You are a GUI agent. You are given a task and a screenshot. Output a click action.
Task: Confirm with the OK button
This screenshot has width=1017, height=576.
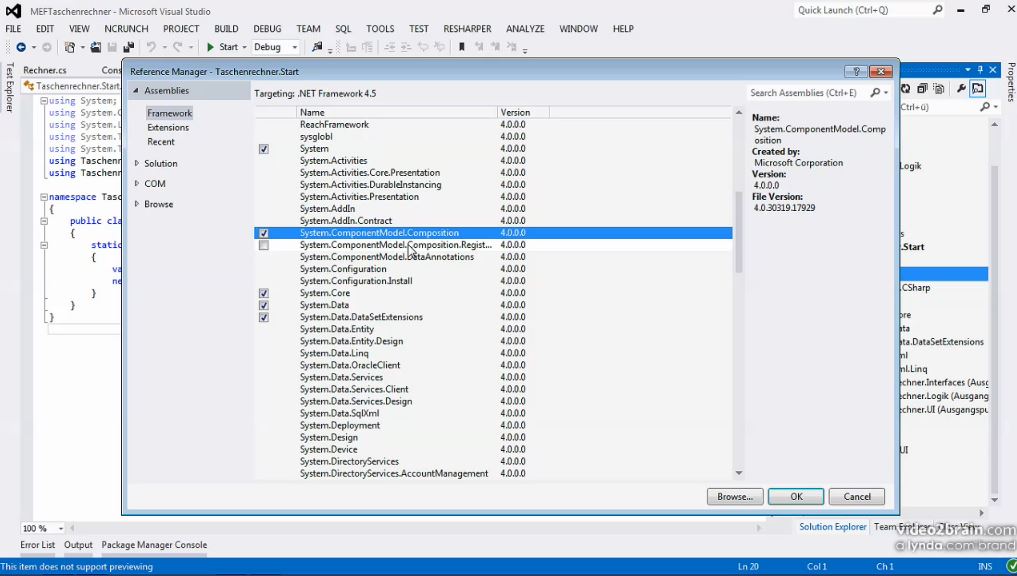coord(796,497)
